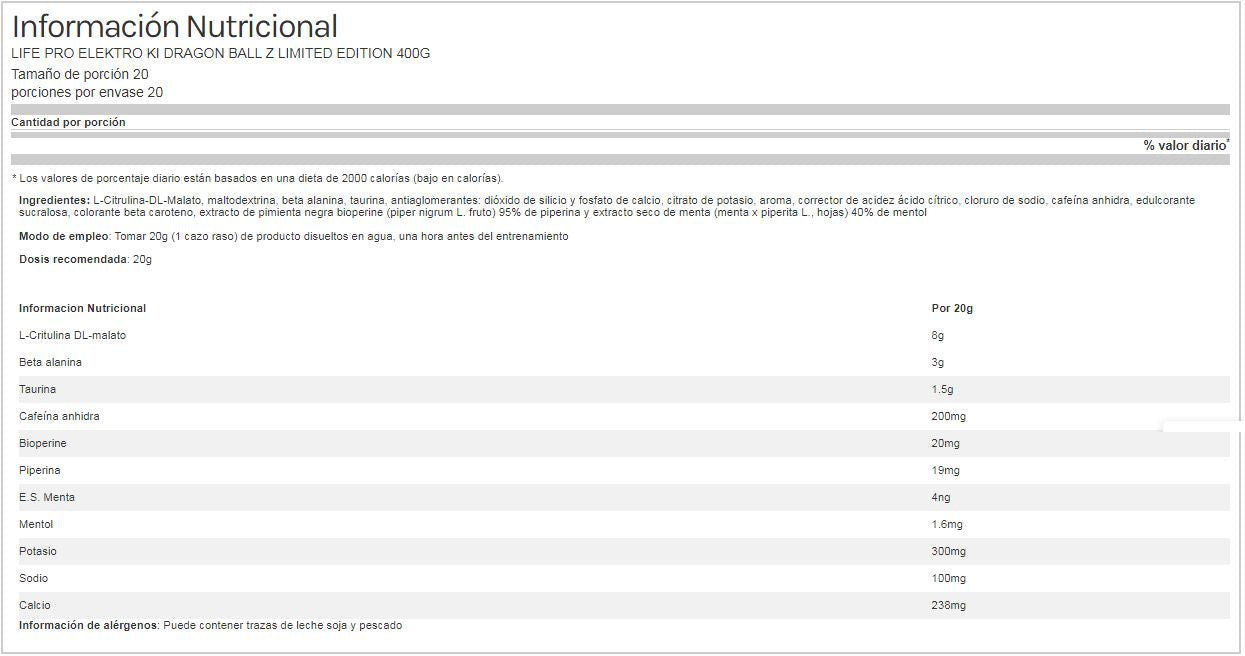Click the Modo de empleo label

(x=63, y=236)
